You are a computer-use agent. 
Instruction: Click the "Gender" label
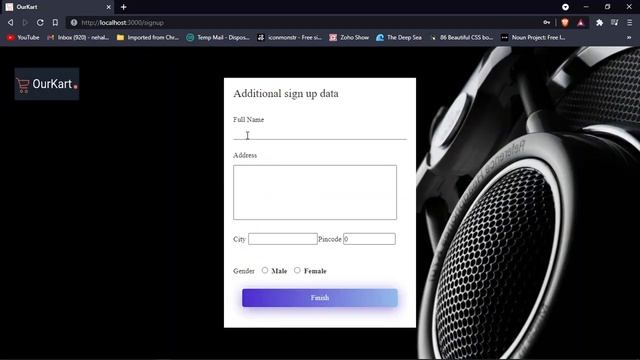point(244,271)
